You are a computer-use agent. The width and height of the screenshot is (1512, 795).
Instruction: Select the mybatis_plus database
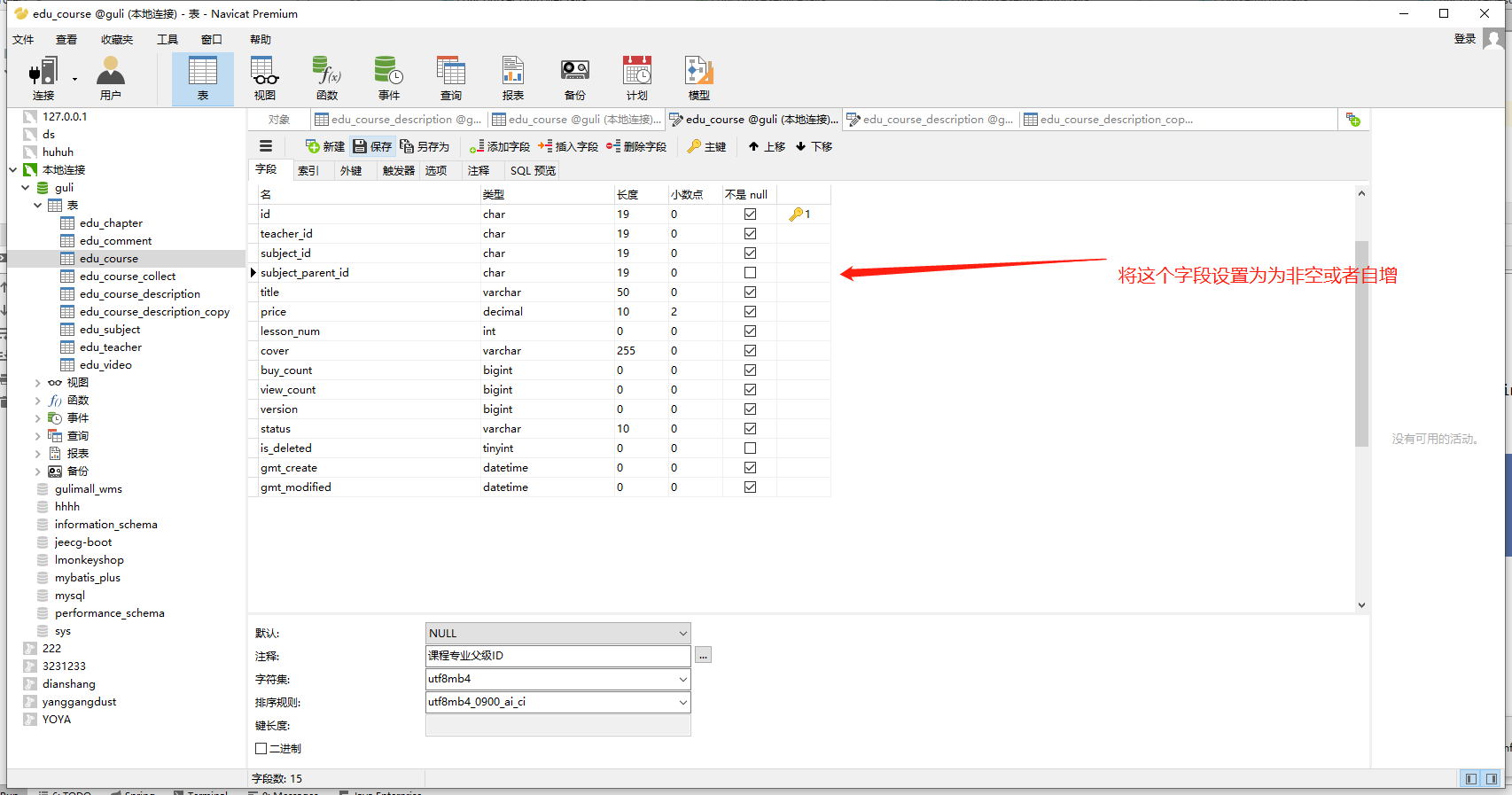point(87,578)
